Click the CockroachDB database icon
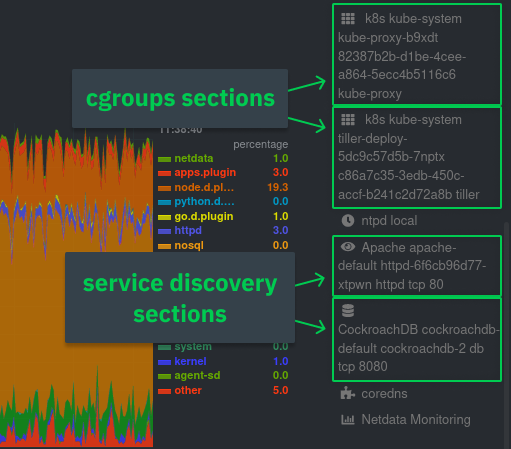The width and height of the screenshot is (511, 449). [x=348, y=311]
